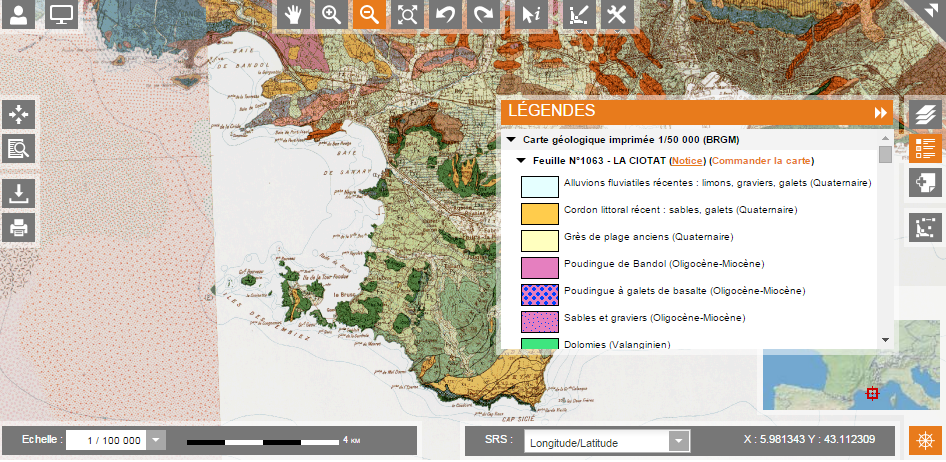The image size is (946, 462).
Task: Collapse the Légendes panel with arrows
Action: point(880,113)
